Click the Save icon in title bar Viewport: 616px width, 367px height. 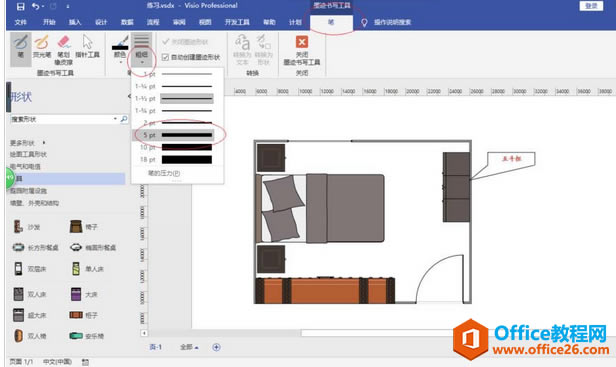tap(20, 6)
